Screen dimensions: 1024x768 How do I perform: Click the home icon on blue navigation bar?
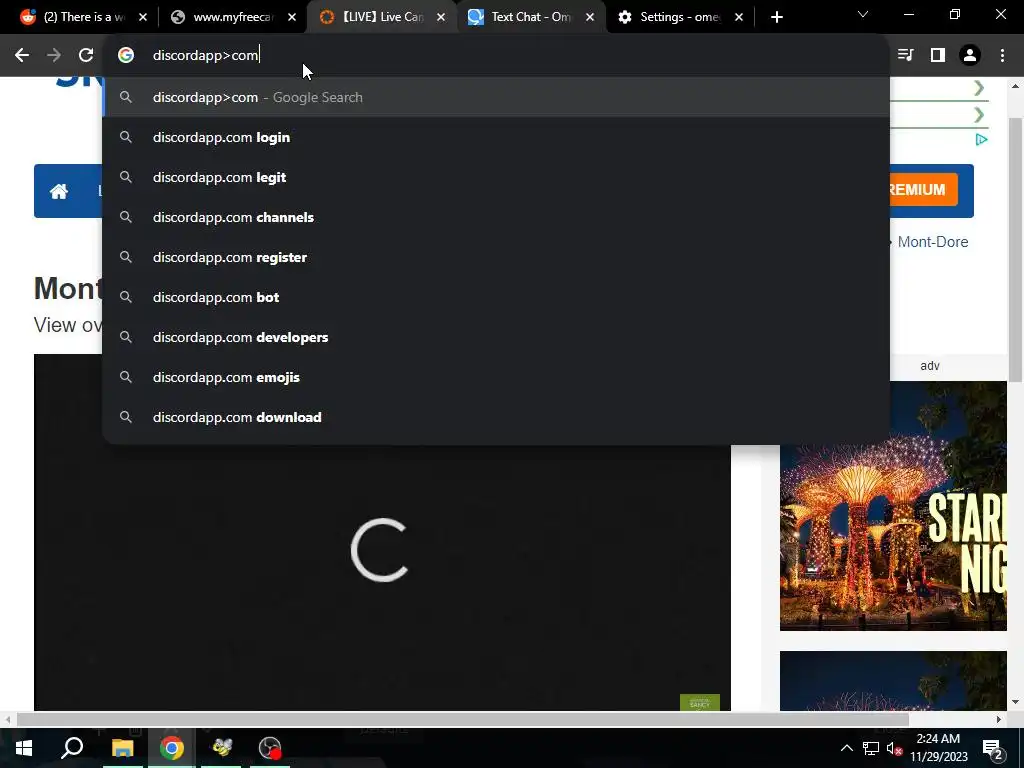tap(59, 191)
